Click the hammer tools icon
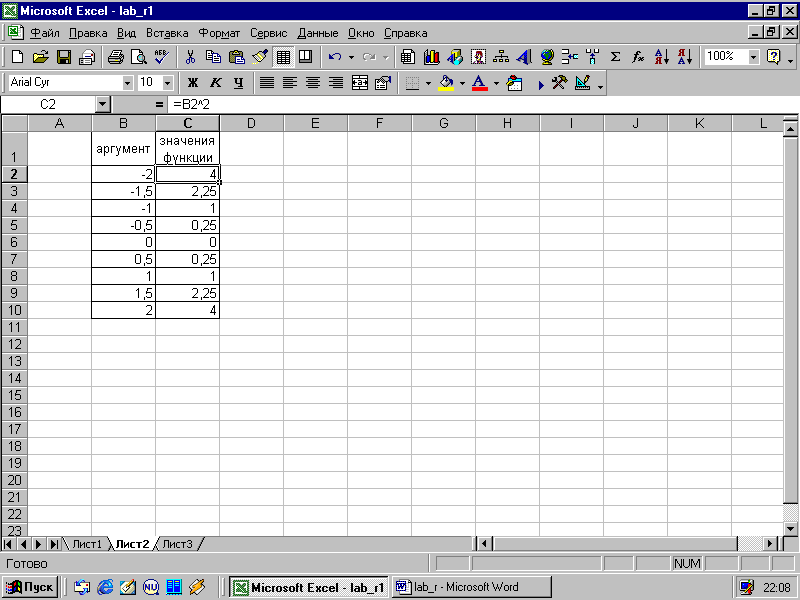This screenshot has width=800, height=600. tap(560, 83)
